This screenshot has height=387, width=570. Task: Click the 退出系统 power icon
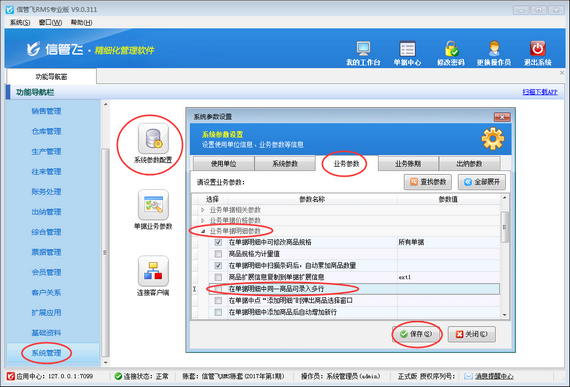(538, 48)
